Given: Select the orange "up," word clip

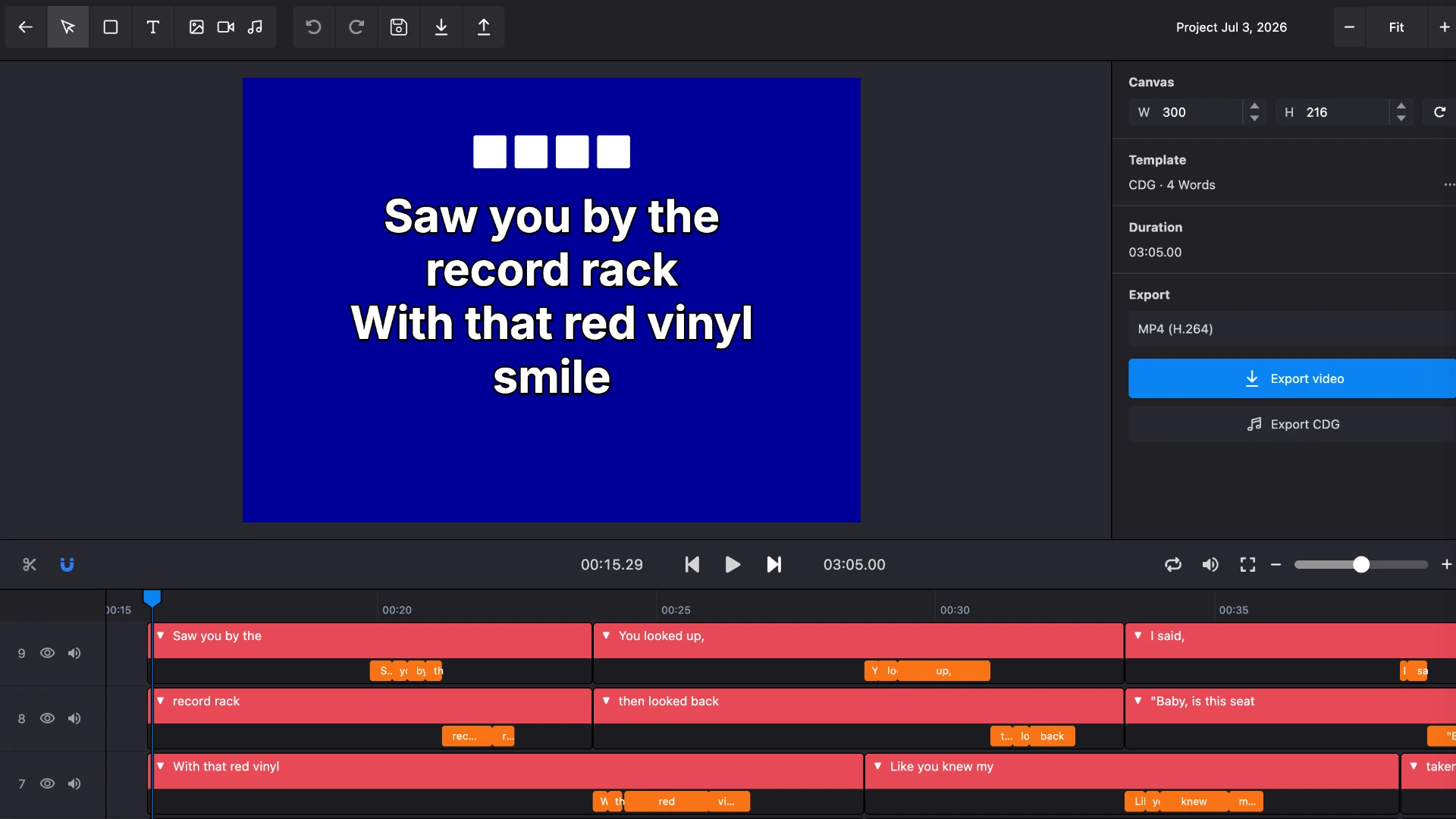Looking at the screenshot, I should (x=943, y=671).
